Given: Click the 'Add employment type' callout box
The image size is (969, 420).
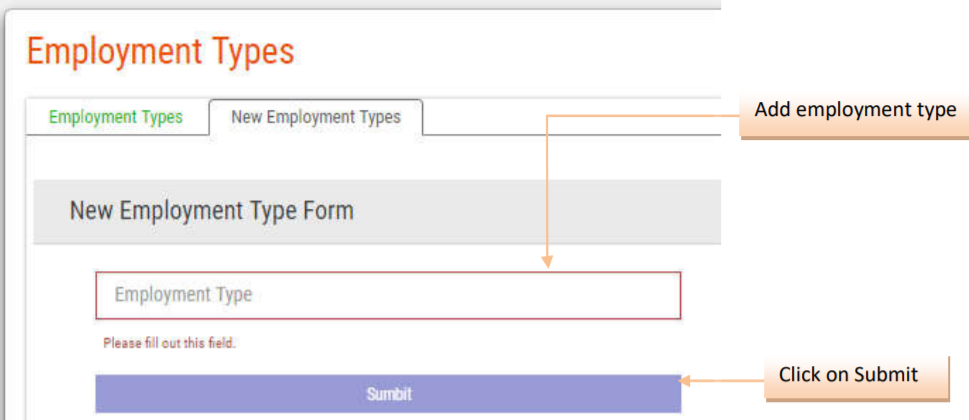Looking at the screenshot, I should click(x=854, y=110).
